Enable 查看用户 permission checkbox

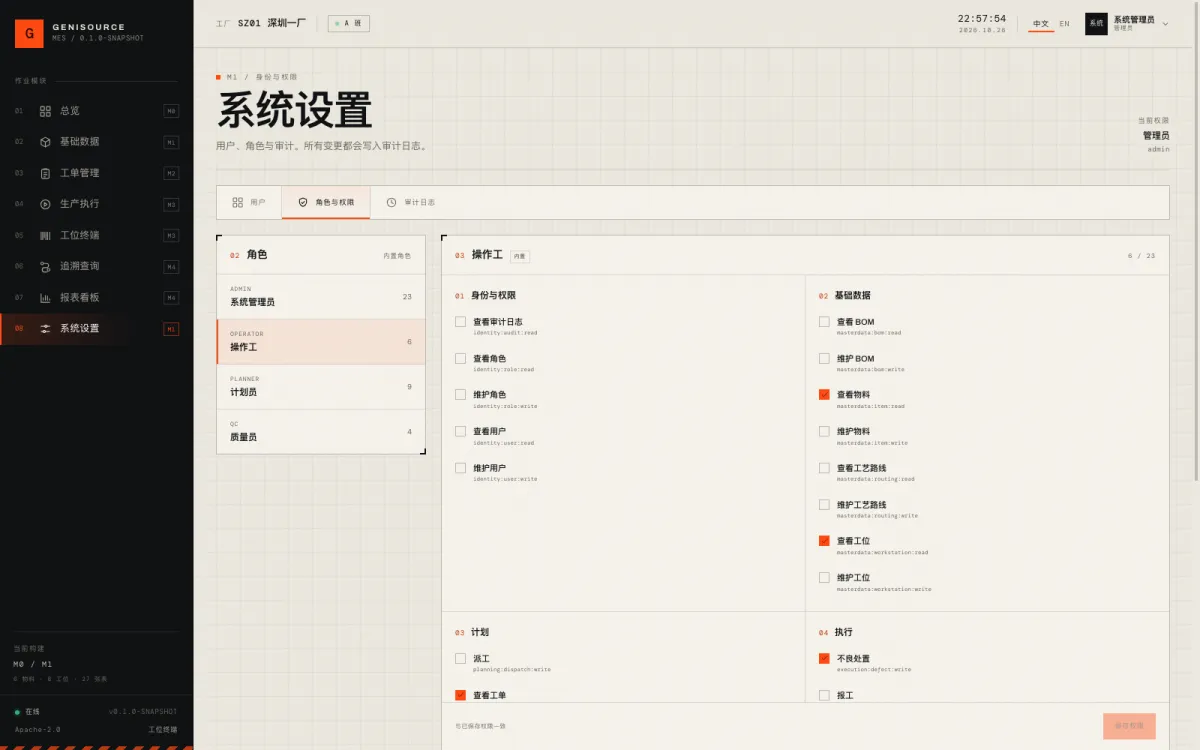[x=460, y=431]
